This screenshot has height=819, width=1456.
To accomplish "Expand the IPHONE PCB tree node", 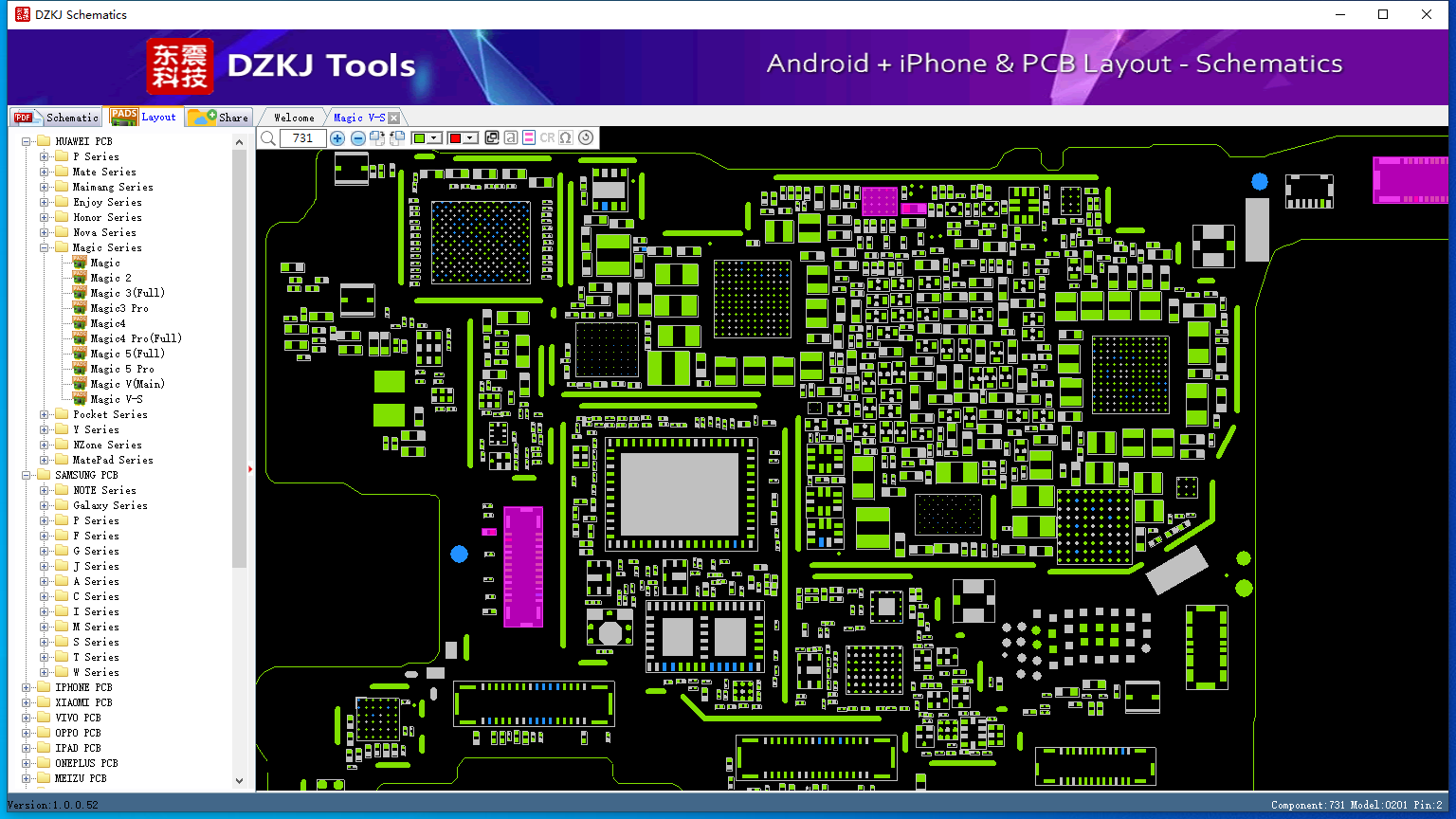I will (x=27, y=687).
